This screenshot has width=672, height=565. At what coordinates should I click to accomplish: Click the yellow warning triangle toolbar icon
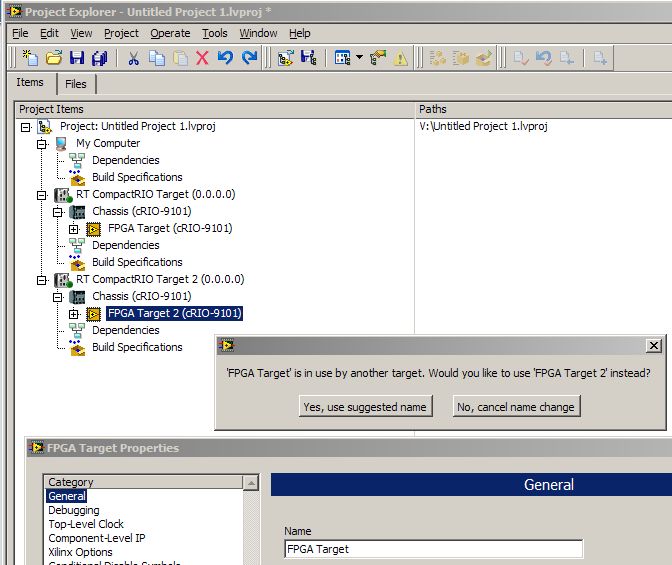tap(401, 58)
